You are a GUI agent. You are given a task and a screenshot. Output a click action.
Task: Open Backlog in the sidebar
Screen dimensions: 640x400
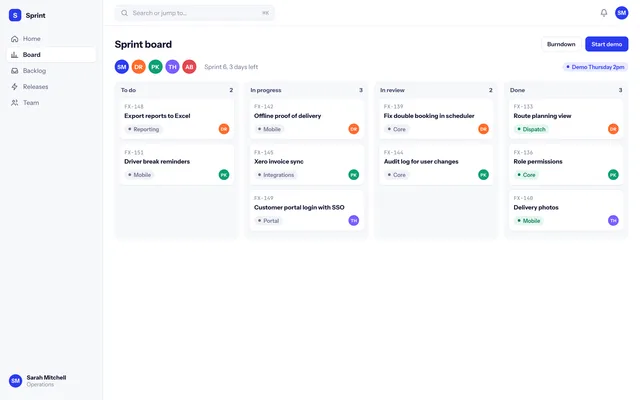click(x=51, y=71)
